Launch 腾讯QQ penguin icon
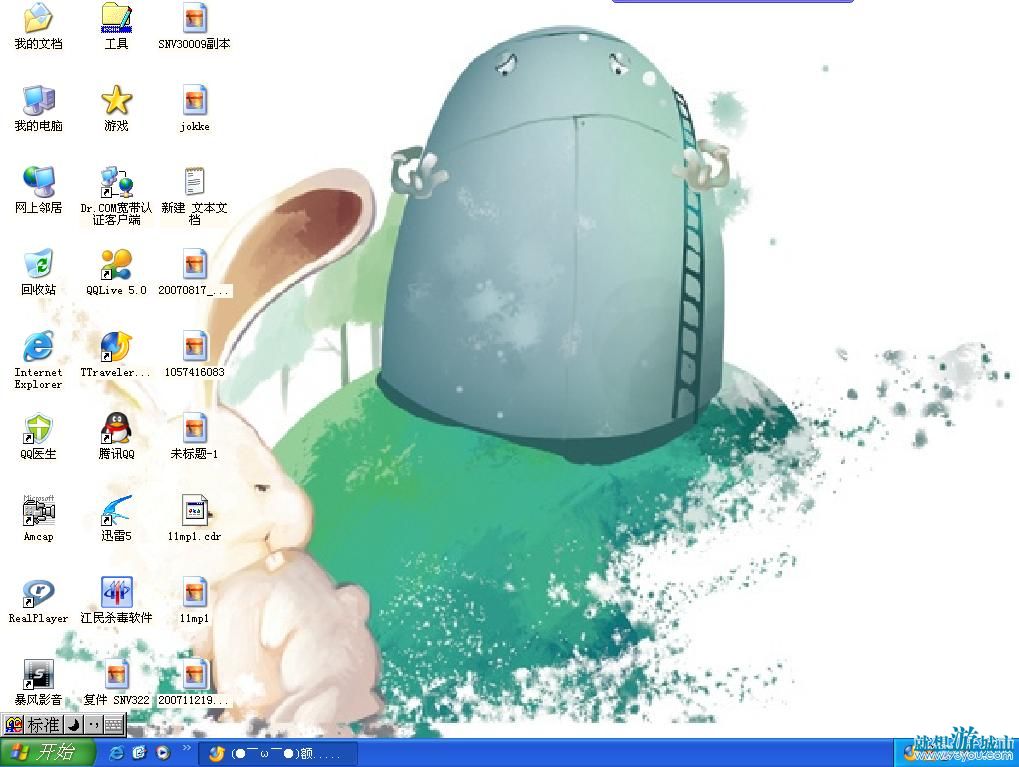This screenshot has height=767, width=1019. tap(116, 436)
